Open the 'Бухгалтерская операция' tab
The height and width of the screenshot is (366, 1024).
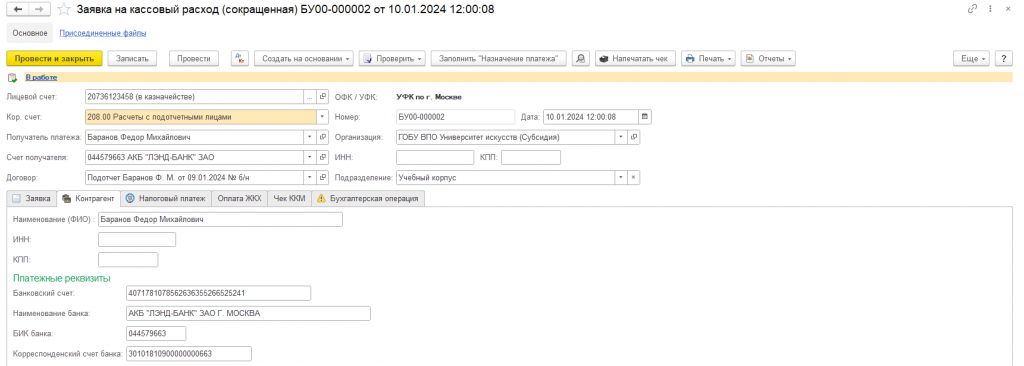[x=367, y=199]
